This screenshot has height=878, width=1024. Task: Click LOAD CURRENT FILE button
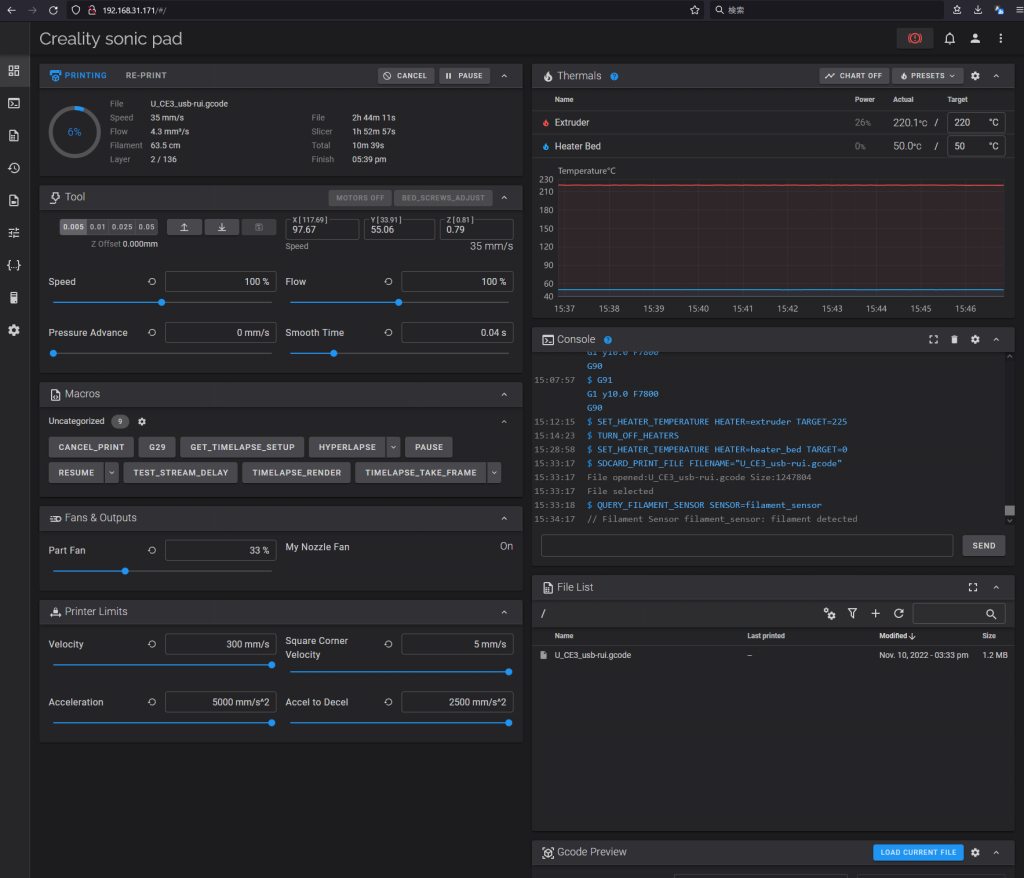pos(918,852)
